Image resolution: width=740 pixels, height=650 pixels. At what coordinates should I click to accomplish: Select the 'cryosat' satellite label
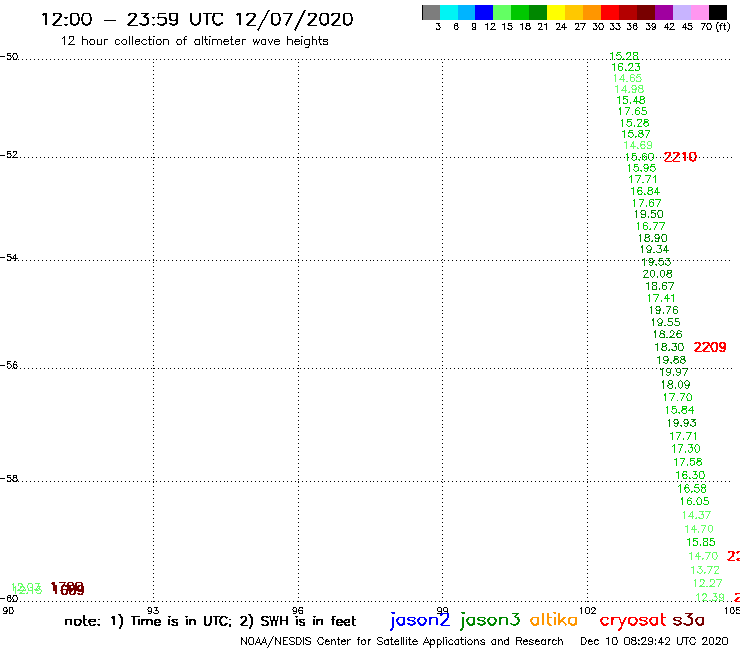[633, 620]
